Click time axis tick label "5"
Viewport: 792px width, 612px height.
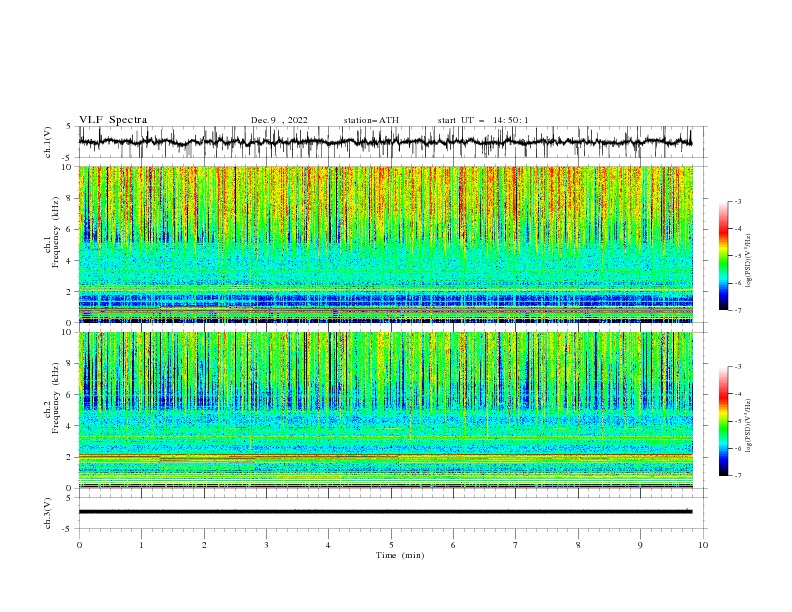coord(391,545)
